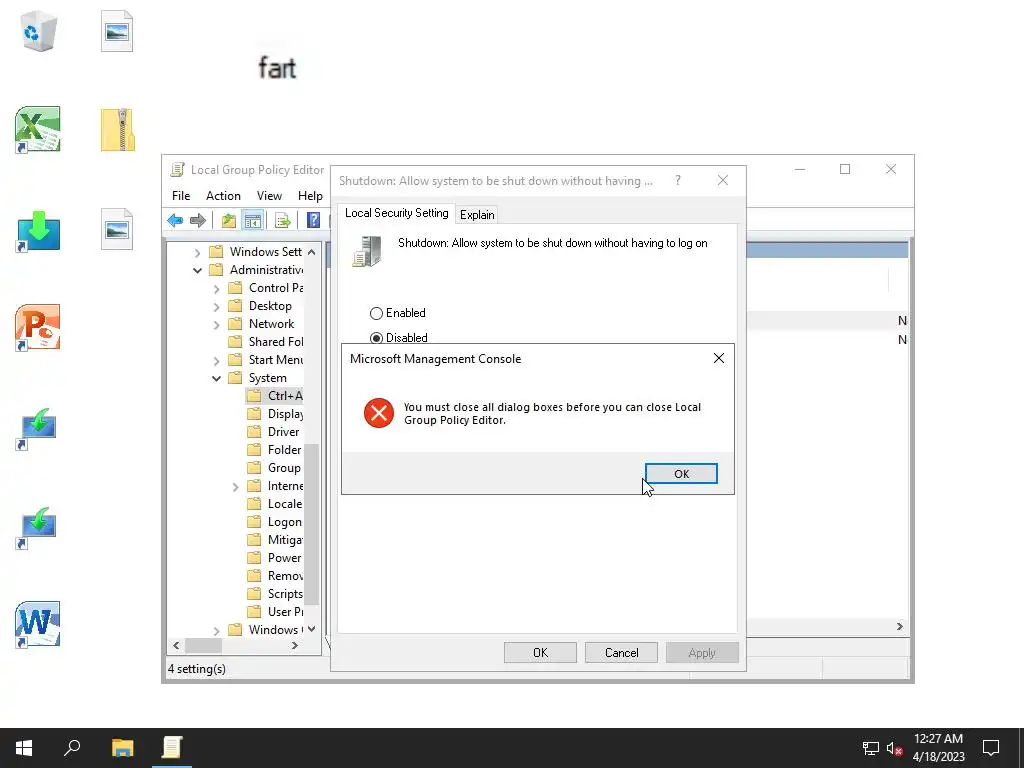Click the muted volume tray icon
This screenshot has height=768, width=1024.
895,748
